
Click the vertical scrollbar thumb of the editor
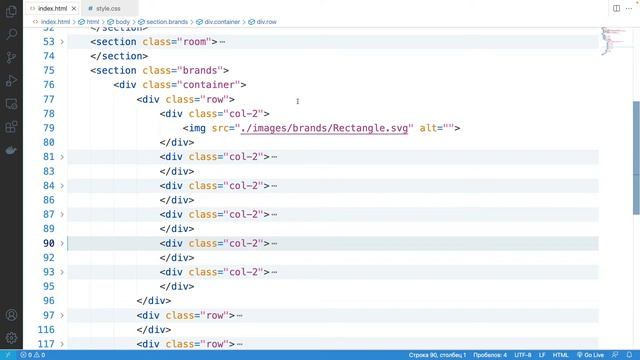click(636, 158)
